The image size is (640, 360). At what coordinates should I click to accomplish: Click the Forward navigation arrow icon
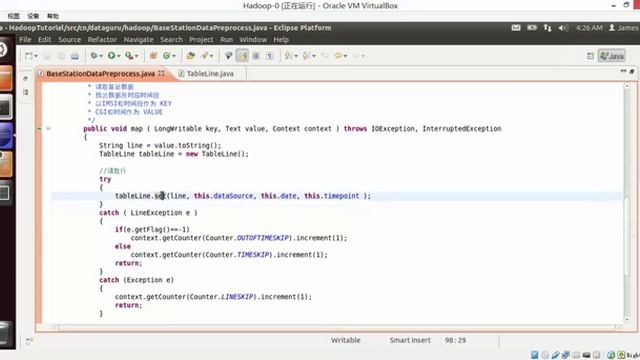[356, 56]
